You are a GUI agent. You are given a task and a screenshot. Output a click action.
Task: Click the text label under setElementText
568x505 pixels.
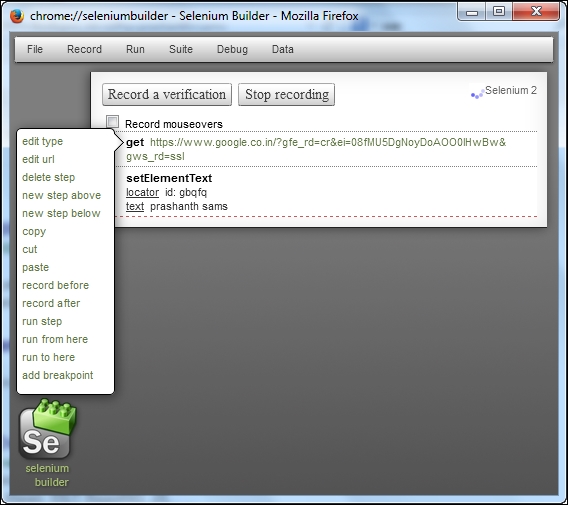tap(135, 206)
